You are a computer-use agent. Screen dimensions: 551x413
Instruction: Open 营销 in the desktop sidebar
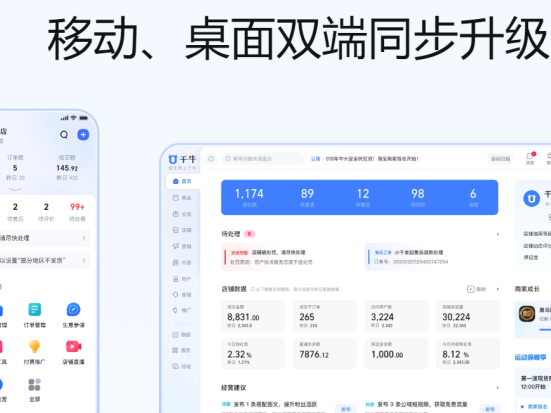point(182,246)
